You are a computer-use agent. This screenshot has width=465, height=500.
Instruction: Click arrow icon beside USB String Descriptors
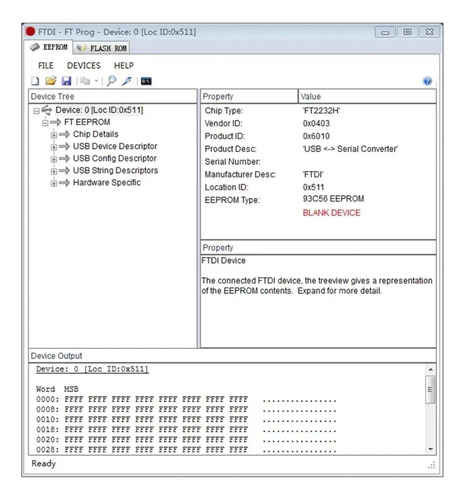(x=64, y=171)
